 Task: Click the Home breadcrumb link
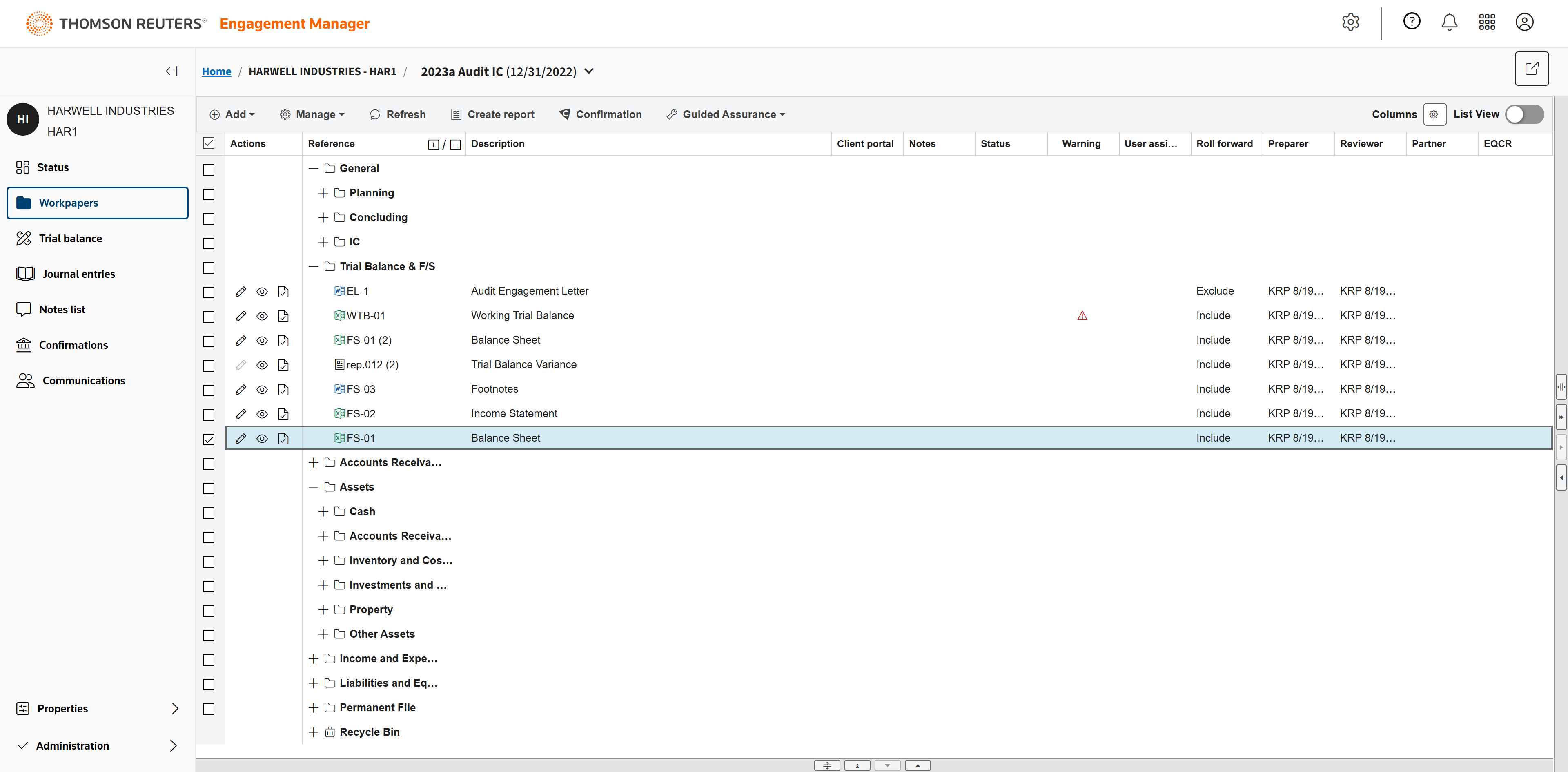coord(217,71)
